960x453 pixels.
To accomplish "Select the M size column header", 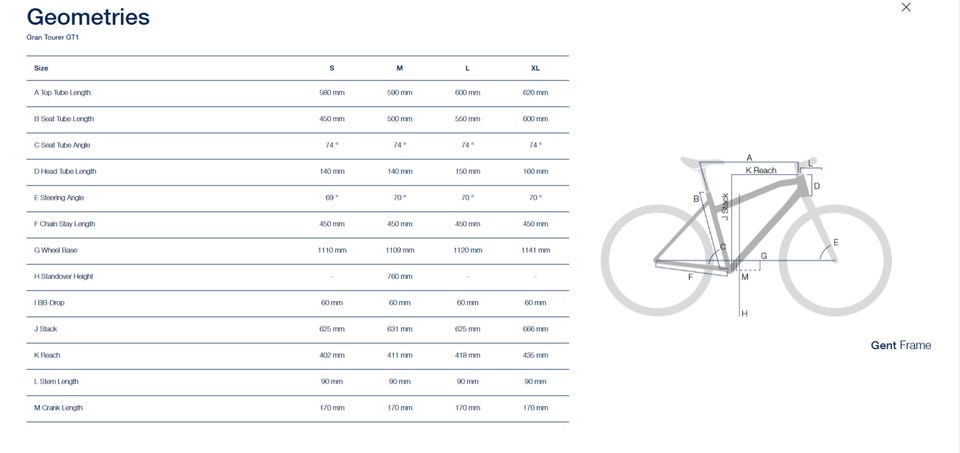I will [400, 68].
